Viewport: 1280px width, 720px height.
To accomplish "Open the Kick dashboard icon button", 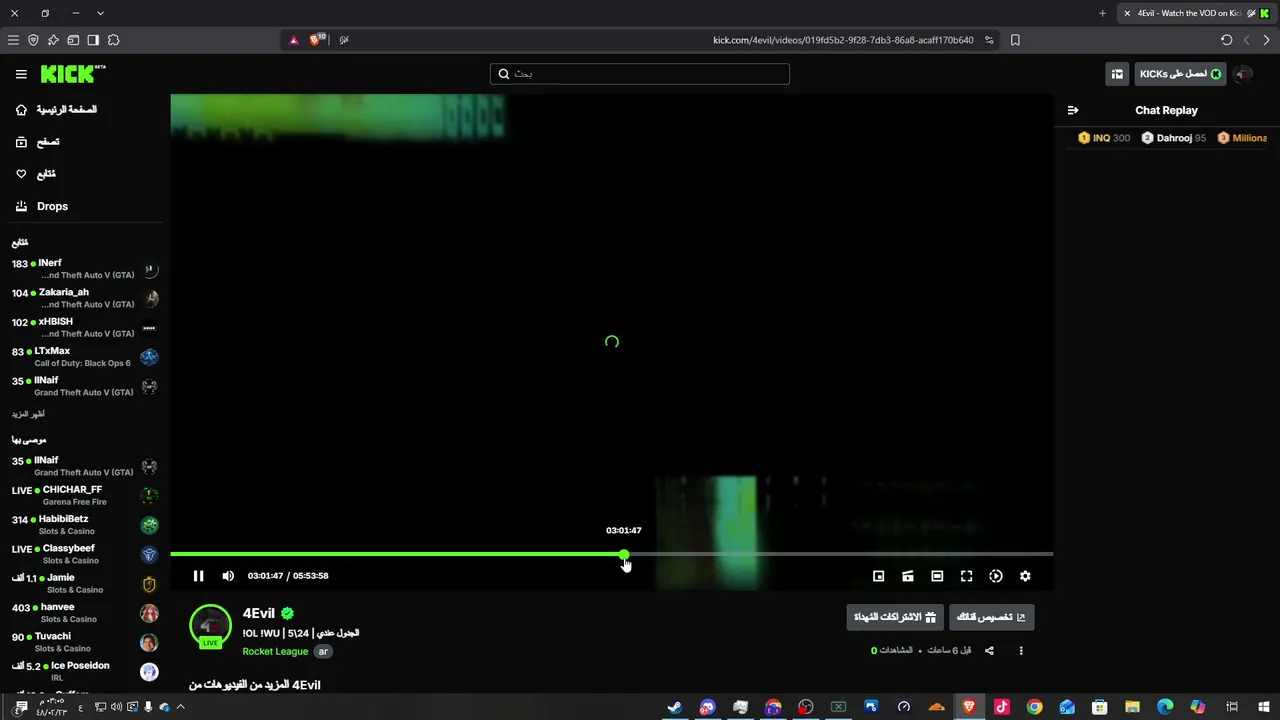I will (x=1117, y=74).
